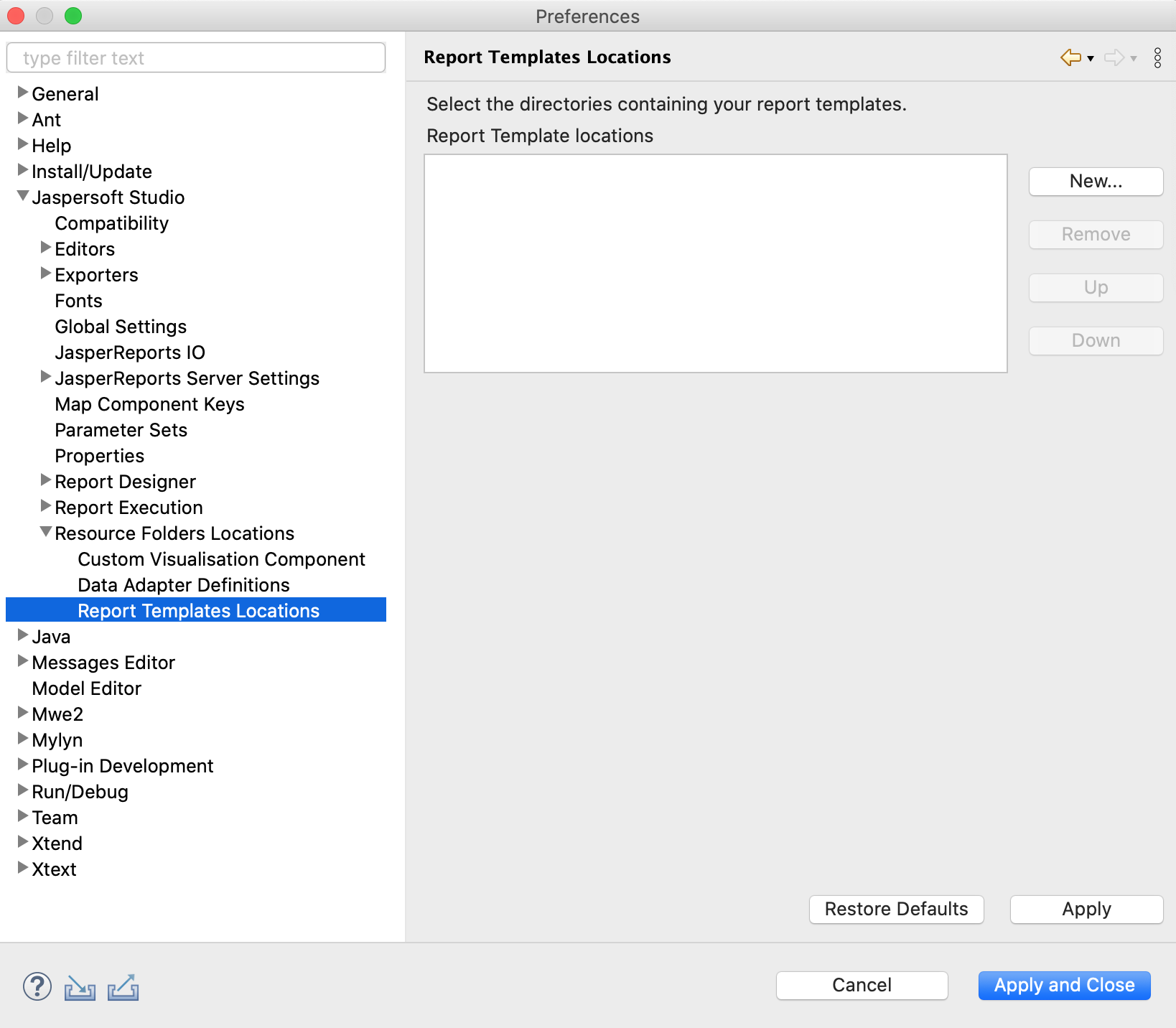Select the Compatibility preference page
This screenshot has width=1176, height=1028.
point(111,223)
